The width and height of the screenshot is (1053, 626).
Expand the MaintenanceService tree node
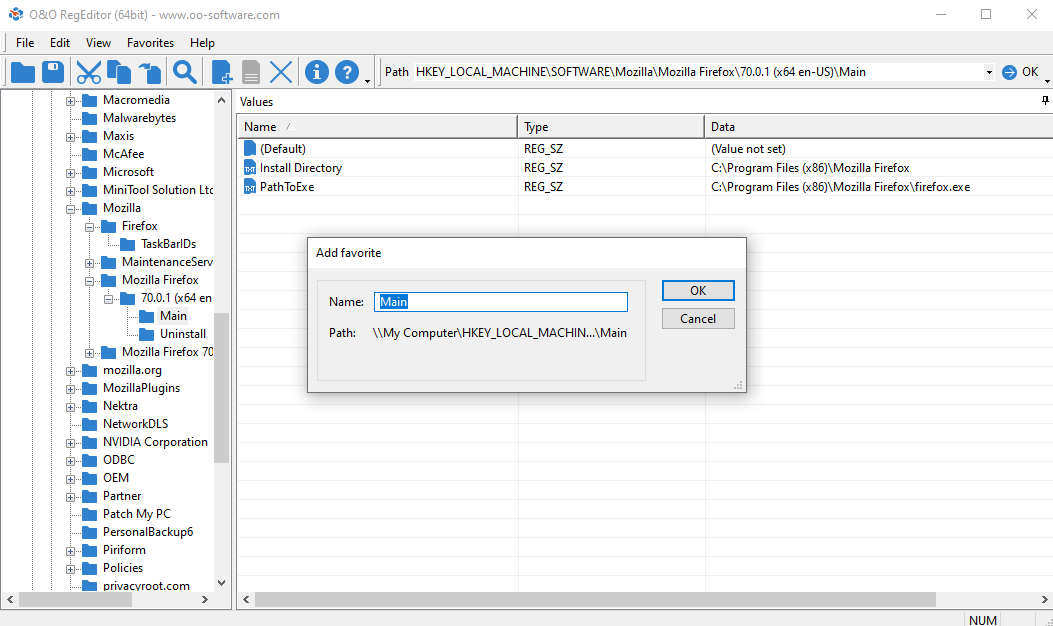pyautogui.click(x=89, y=263)
